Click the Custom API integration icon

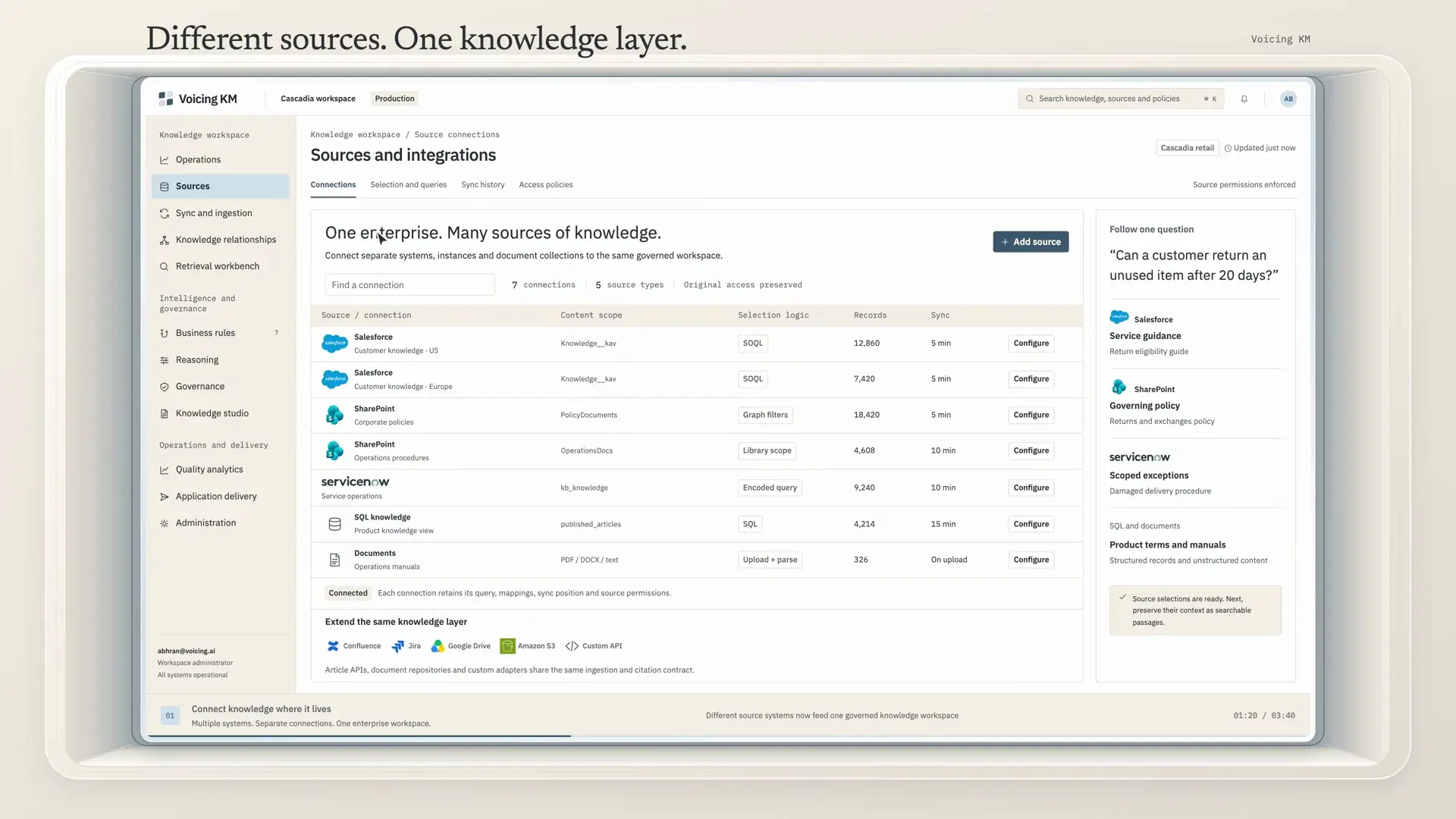[x=572, y=646]
